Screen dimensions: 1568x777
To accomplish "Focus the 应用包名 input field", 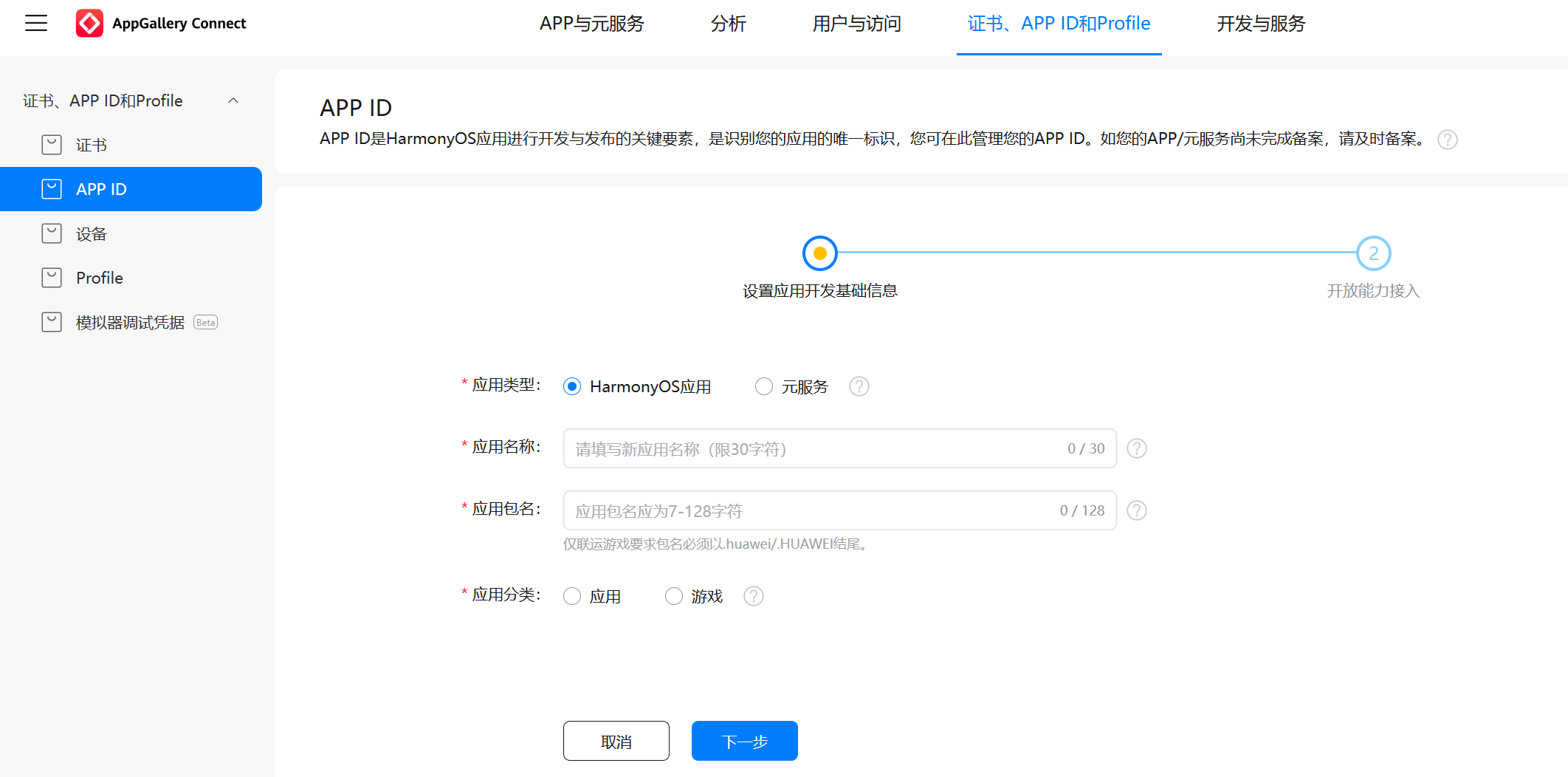I will coord(812,510).
